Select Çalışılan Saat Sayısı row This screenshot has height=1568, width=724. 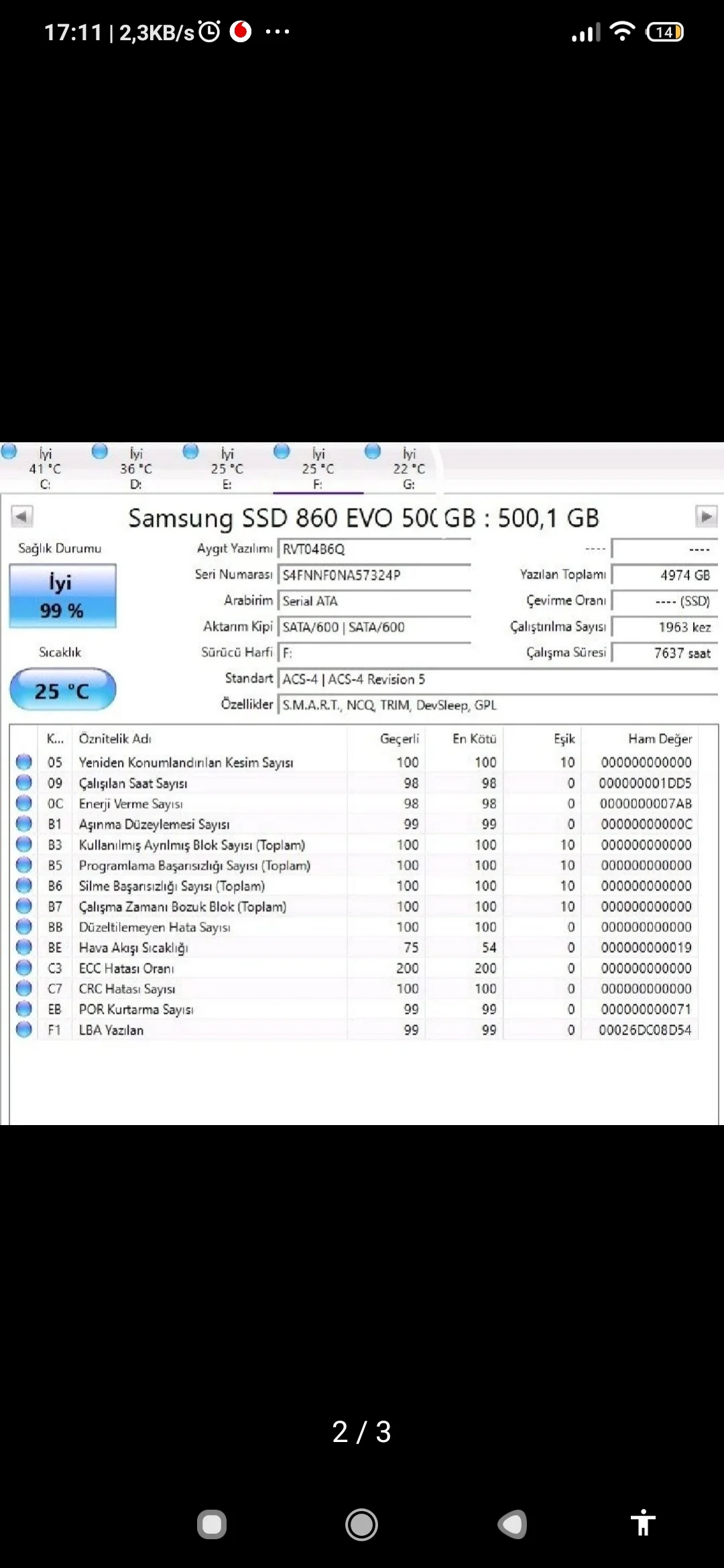pyautogui.click(x=355, y=783)
